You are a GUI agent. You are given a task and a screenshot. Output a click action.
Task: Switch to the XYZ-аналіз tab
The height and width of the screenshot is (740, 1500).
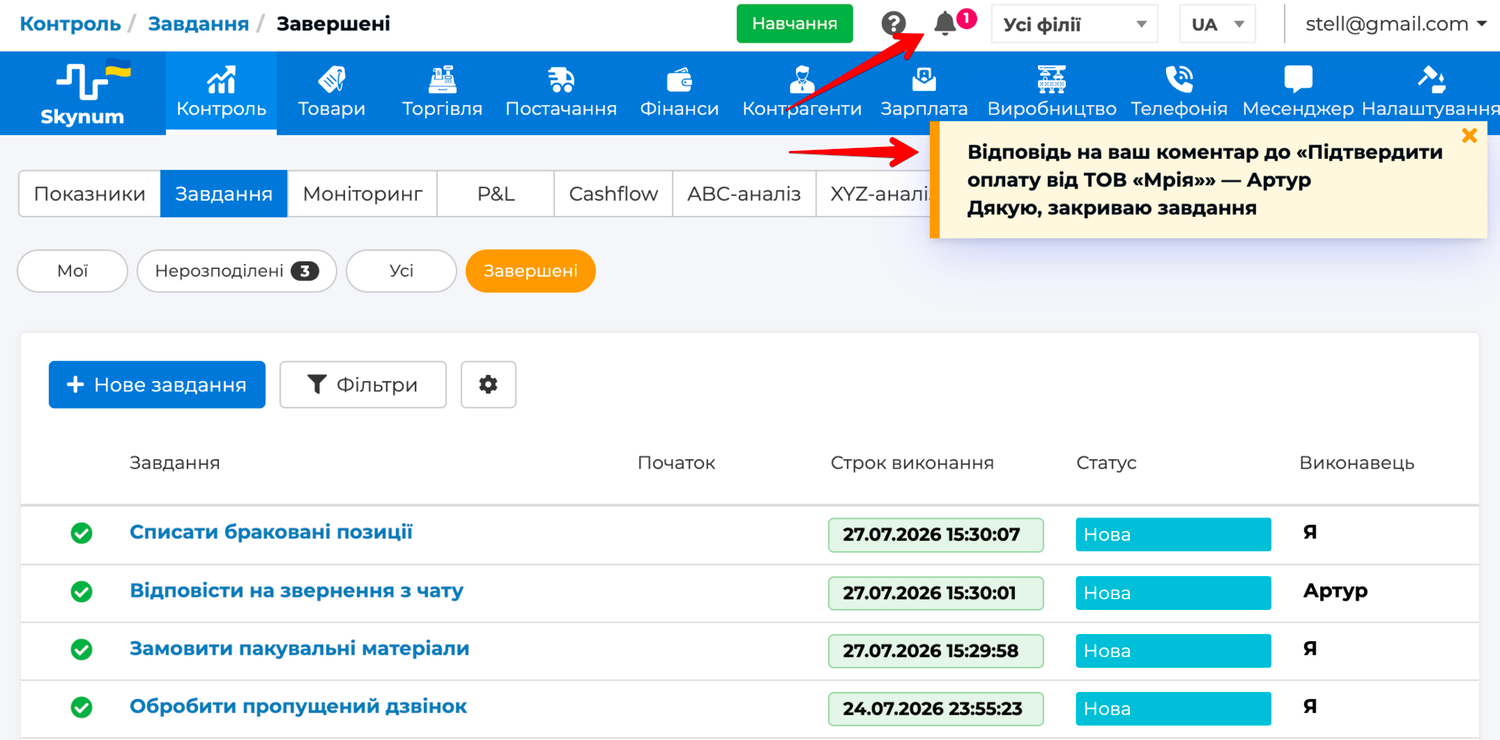(873, 194)
